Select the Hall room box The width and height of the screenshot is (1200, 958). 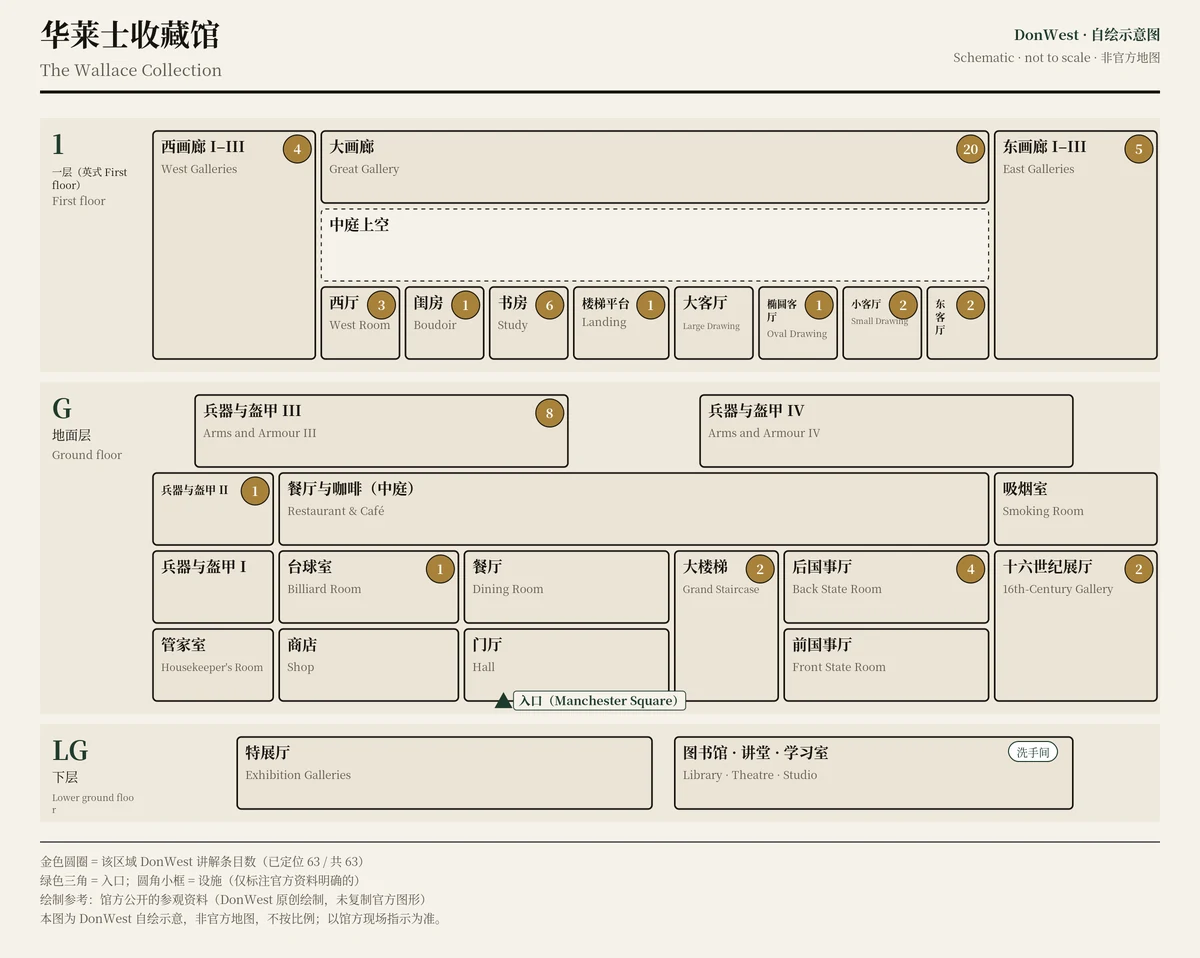(x=566, y=665)
